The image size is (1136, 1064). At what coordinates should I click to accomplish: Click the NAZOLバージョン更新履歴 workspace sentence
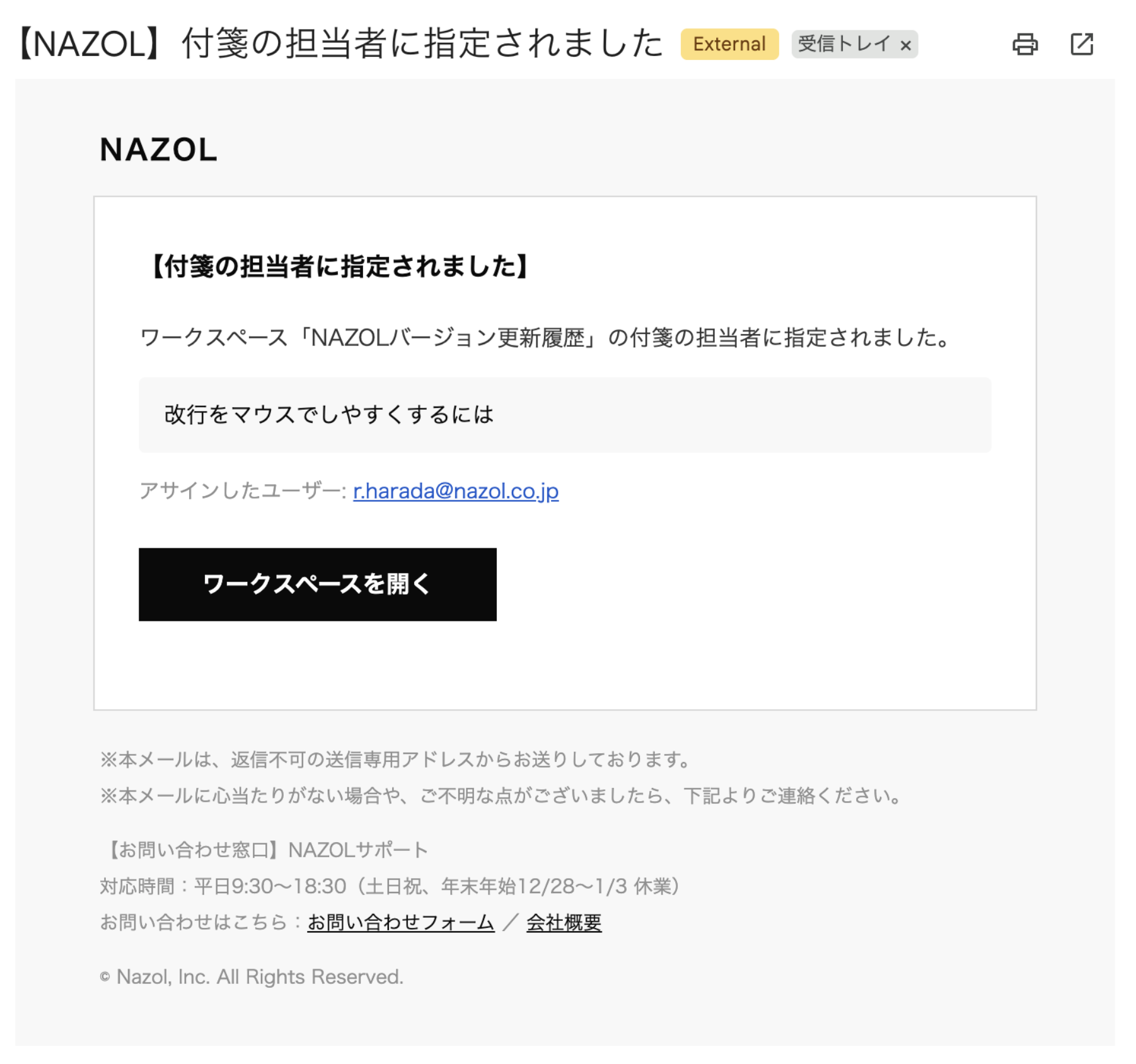(x=546, y=338)
